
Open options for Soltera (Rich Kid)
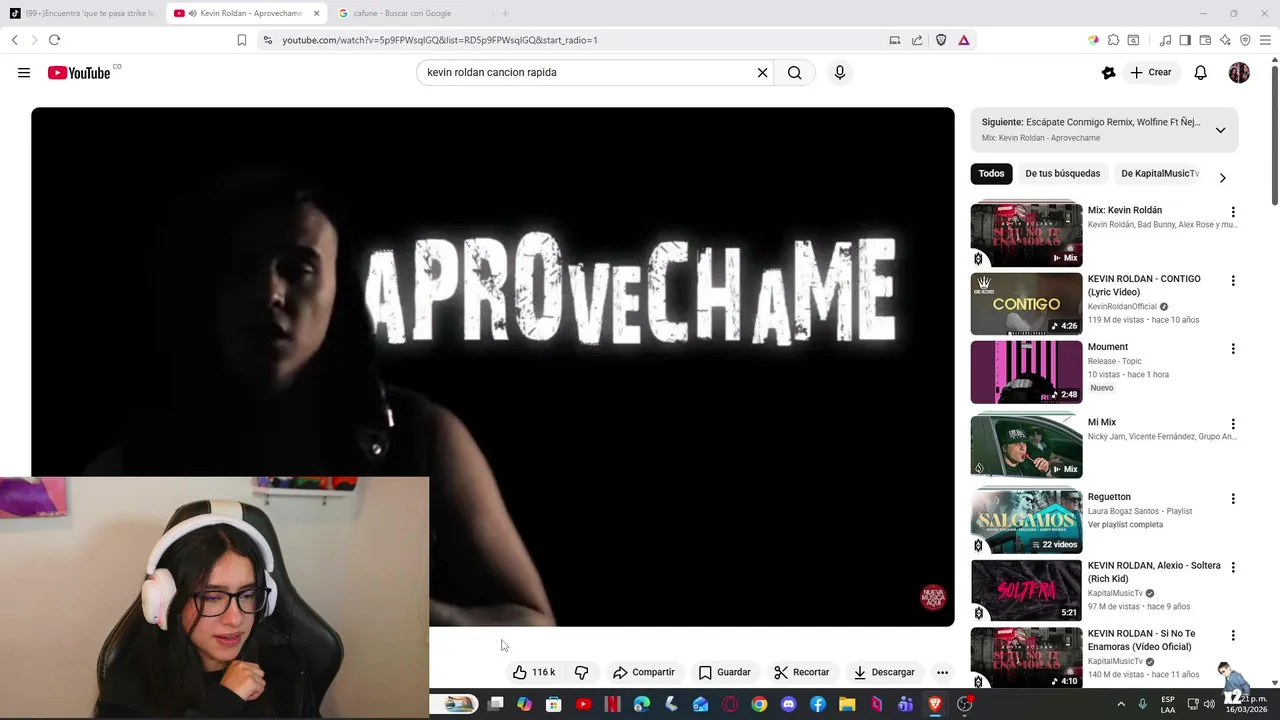point(1233,567)
